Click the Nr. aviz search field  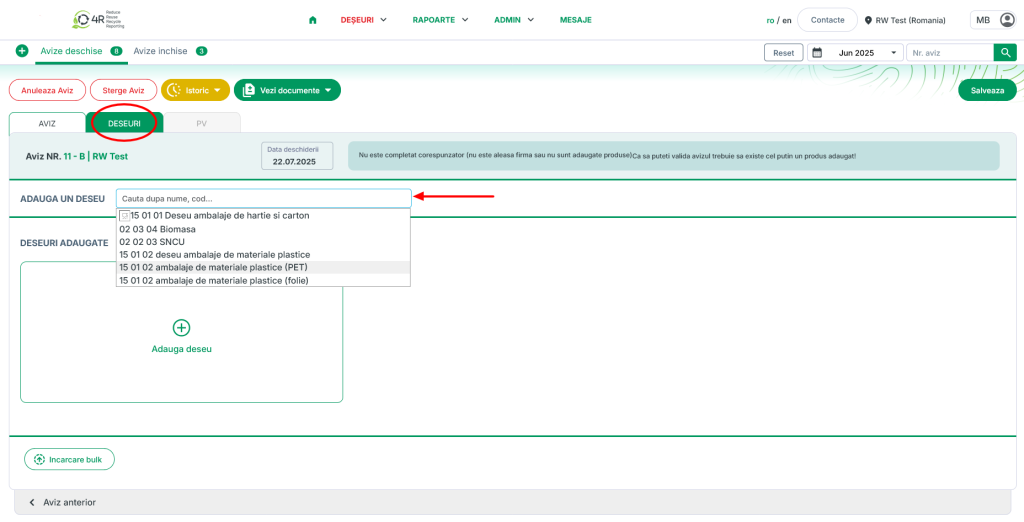point(948,53)
